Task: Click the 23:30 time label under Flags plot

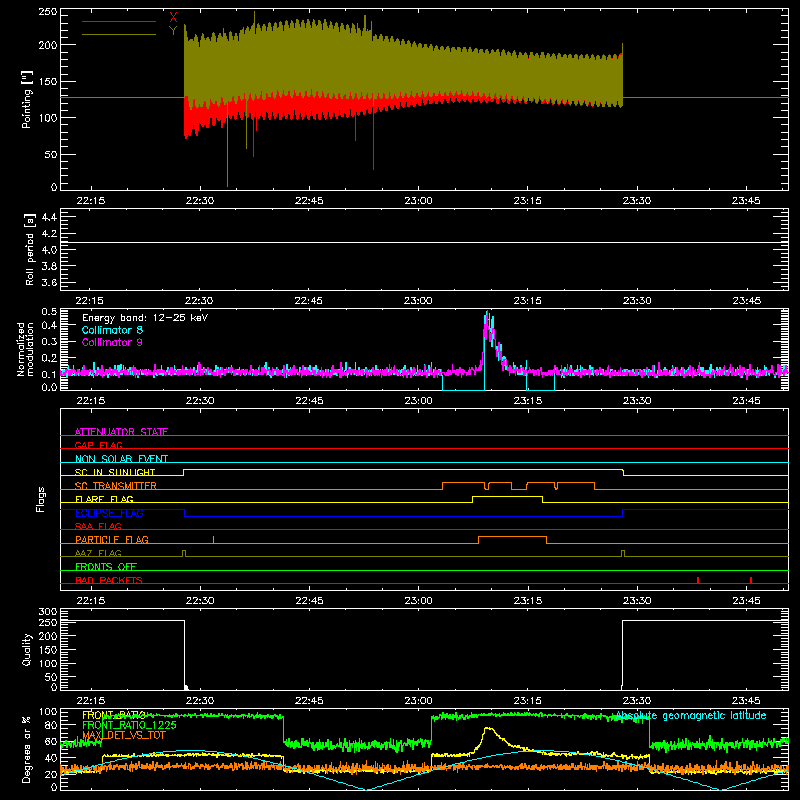Action: [x=637, y=601]
